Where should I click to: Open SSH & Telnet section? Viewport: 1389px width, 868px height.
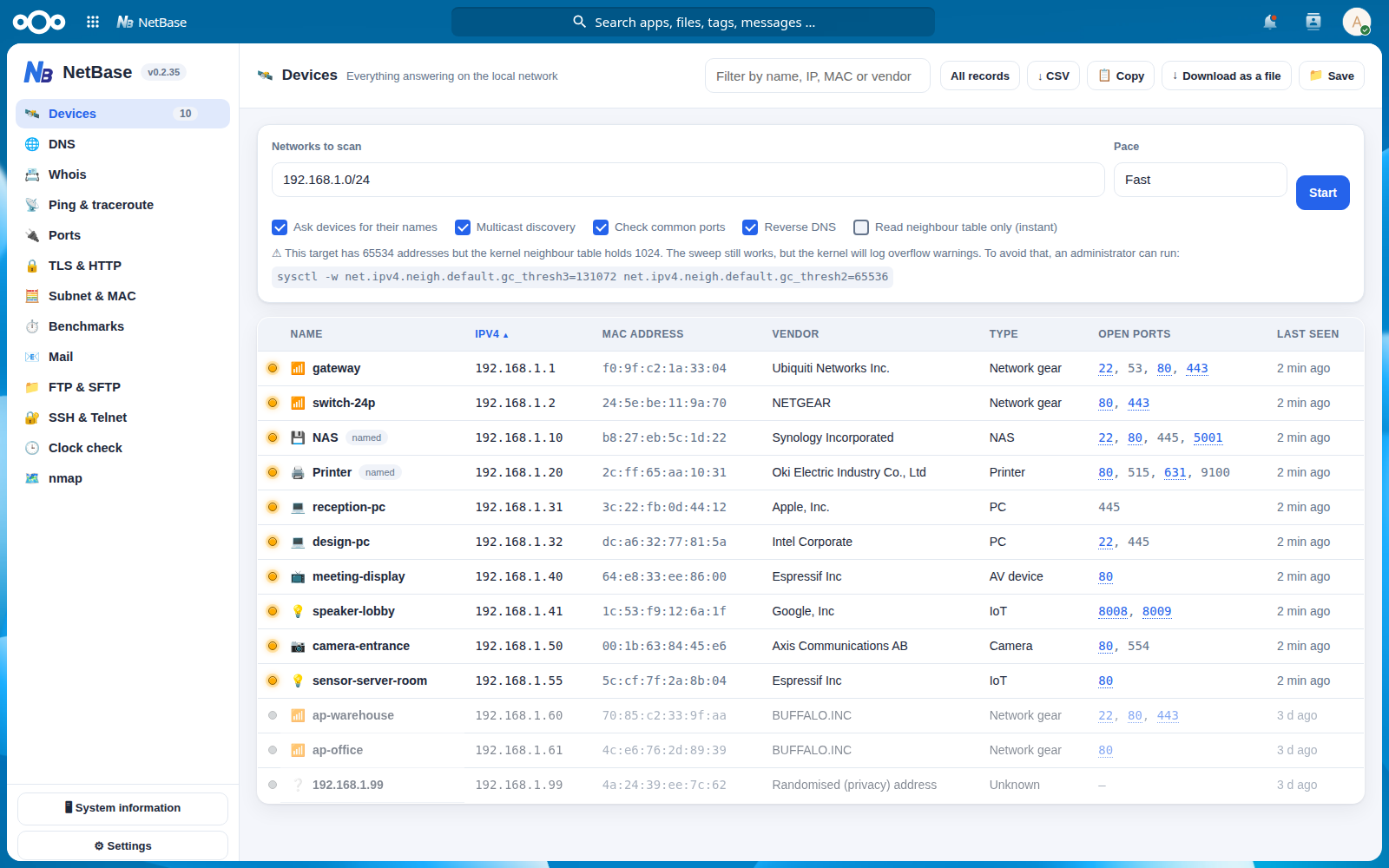122,418
